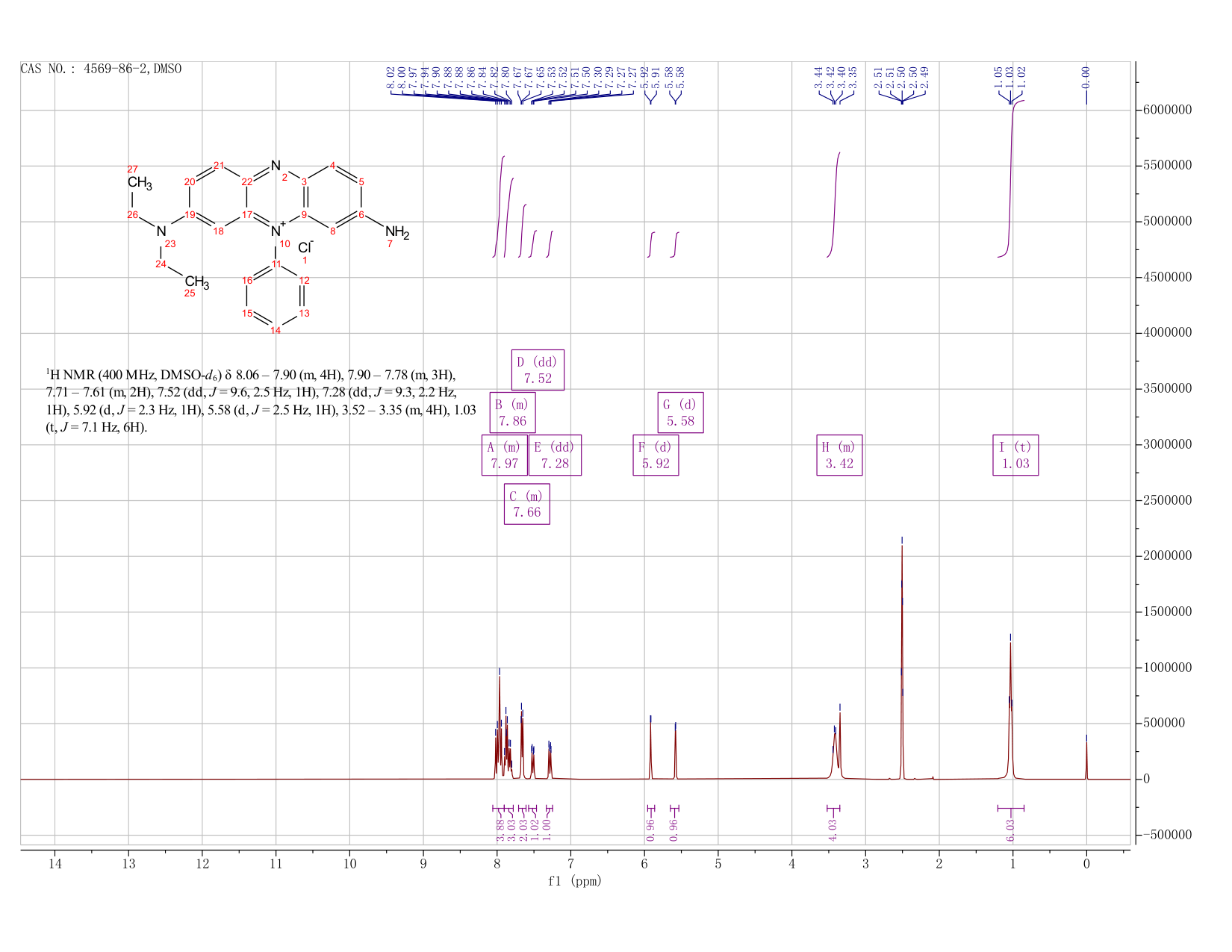Click the CH3 label numbered 27
Viewport: 1232px width, 952px height.
pyautogui.click(x=140, y=183)
